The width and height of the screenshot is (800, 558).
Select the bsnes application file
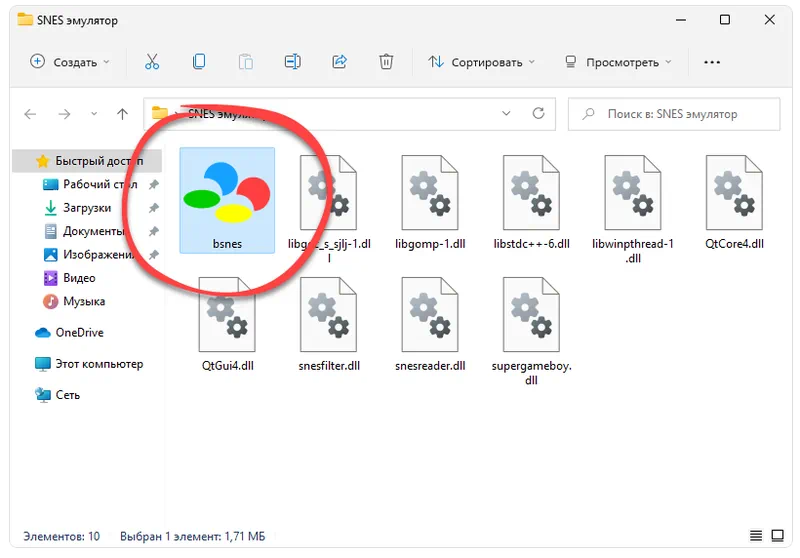pos(227,200)
